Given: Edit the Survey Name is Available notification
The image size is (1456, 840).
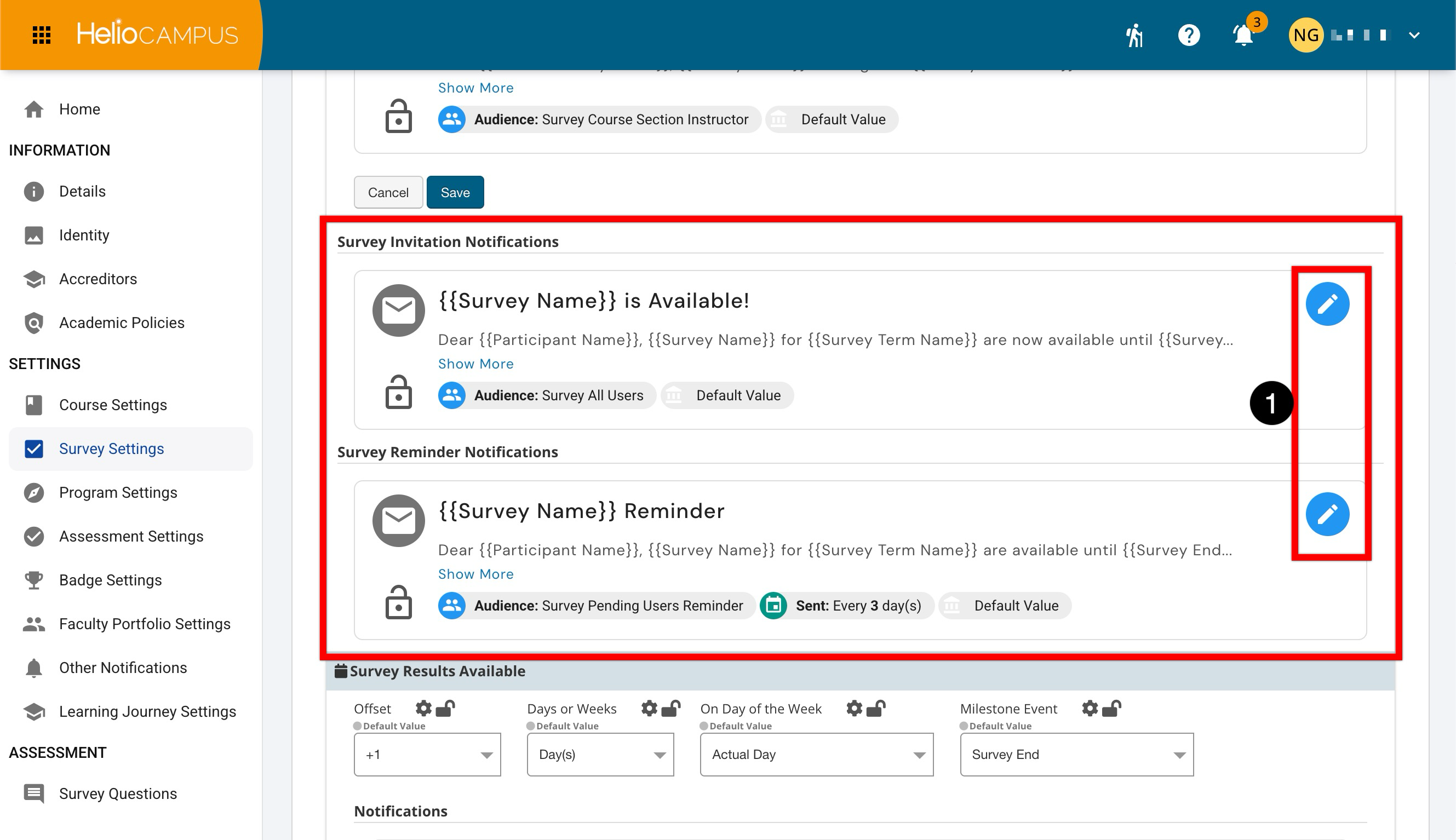Looking at the screenshot, I should [1327, 304].
